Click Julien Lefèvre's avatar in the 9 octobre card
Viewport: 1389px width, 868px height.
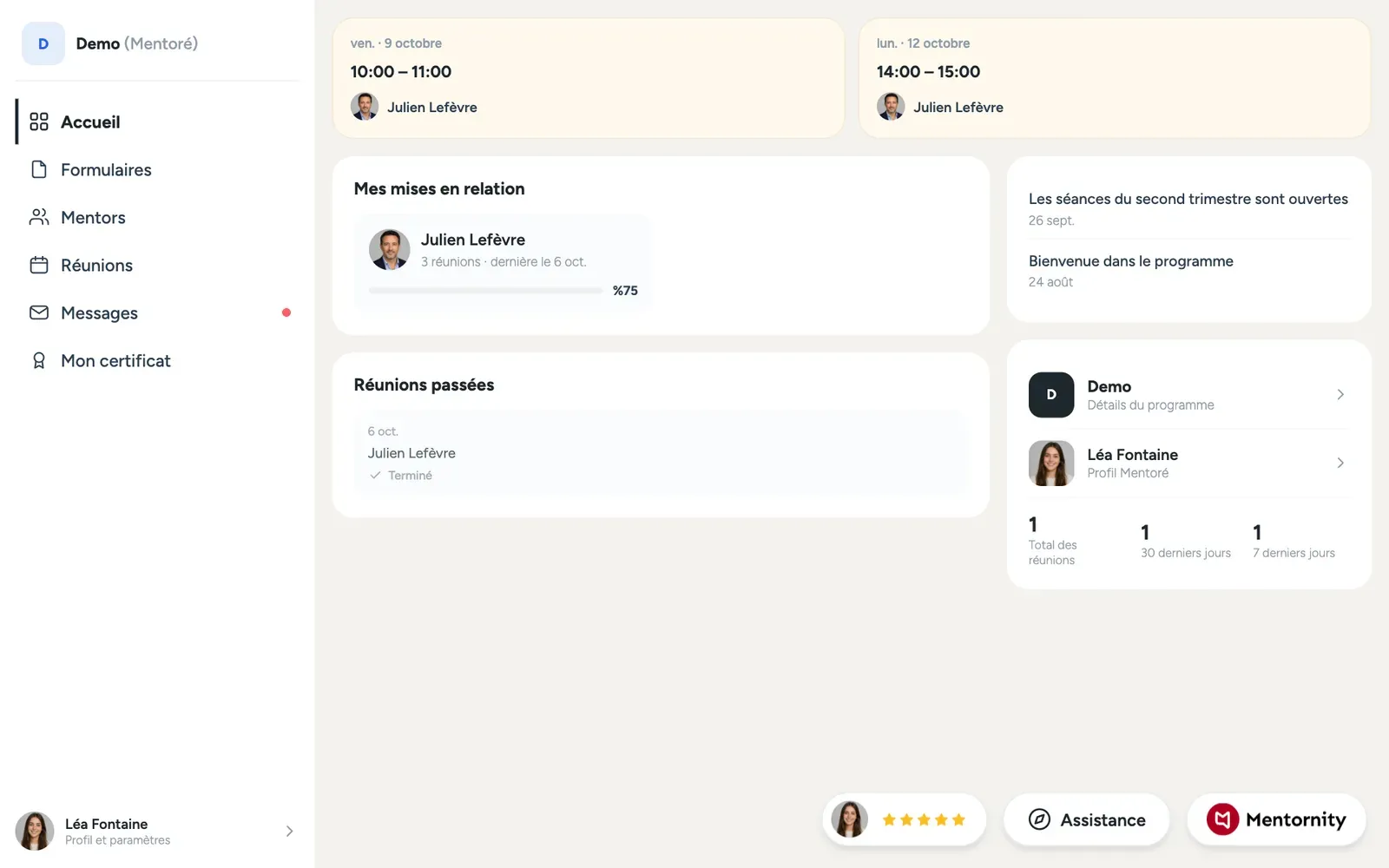(365, 107)
